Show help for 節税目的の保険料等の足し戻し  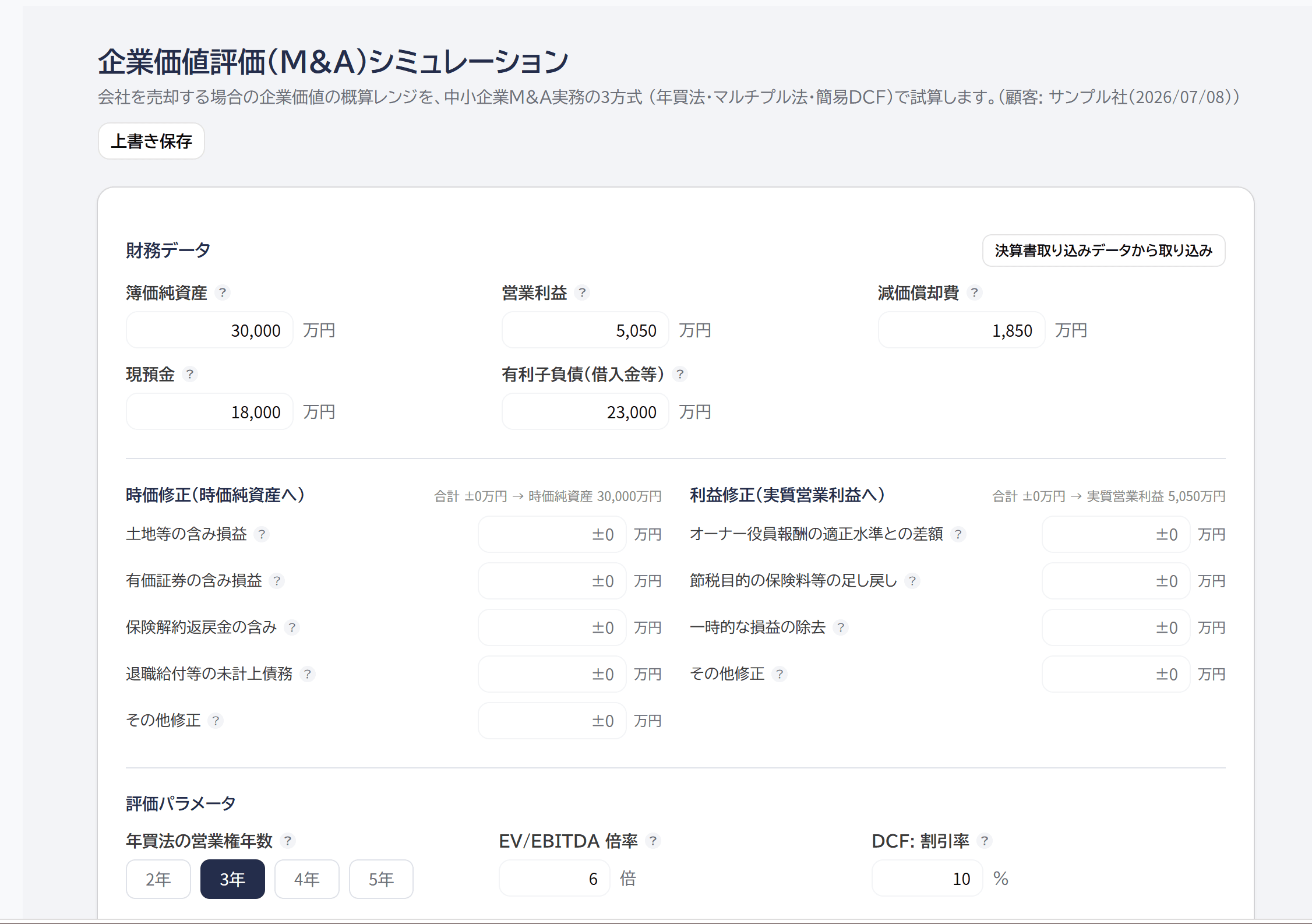pyautogui.click(x=912, y=581)
